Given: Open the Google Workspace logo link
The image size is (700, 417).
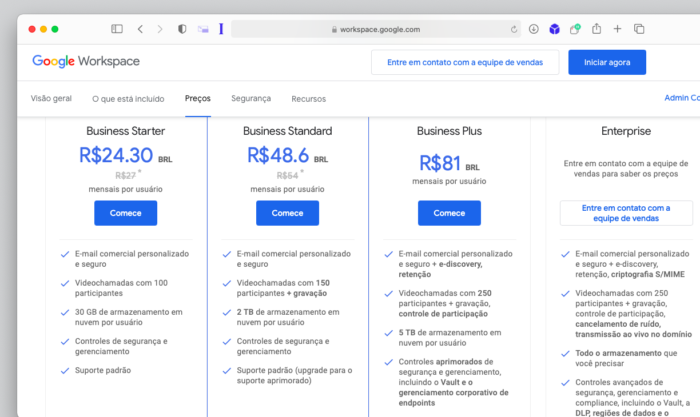Looking at the screenshot, I should pyautogui.click(x=86, y=61).
